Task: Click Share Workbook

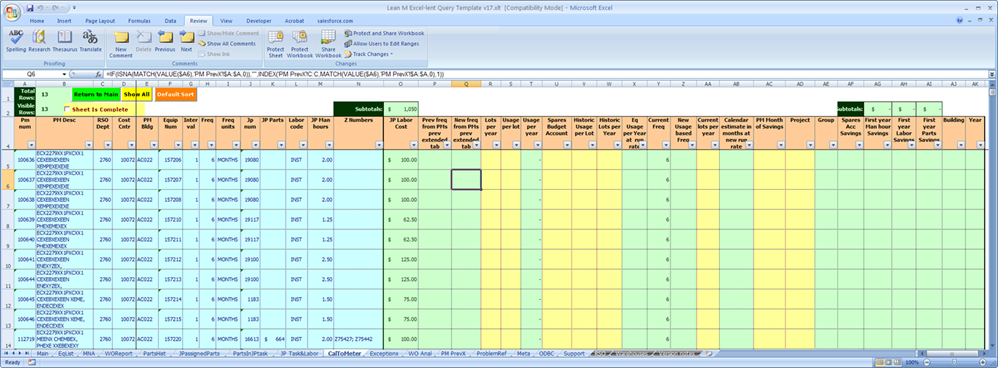Action: coord(328,44)
